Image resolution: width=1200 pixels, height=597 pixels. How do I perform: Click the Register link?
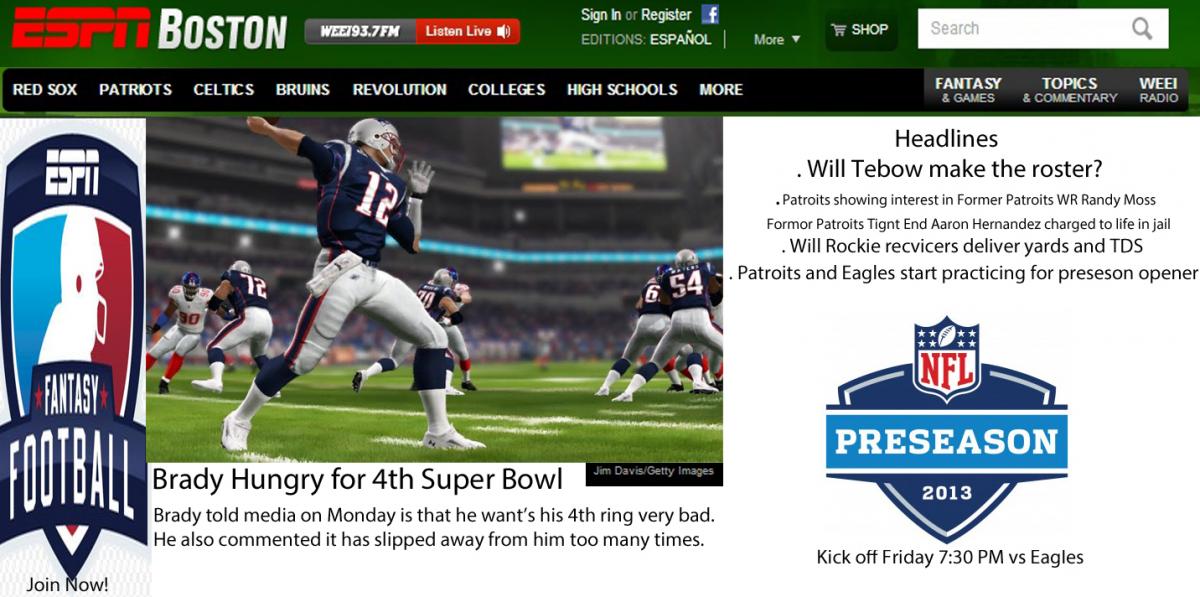coord(666,14)
